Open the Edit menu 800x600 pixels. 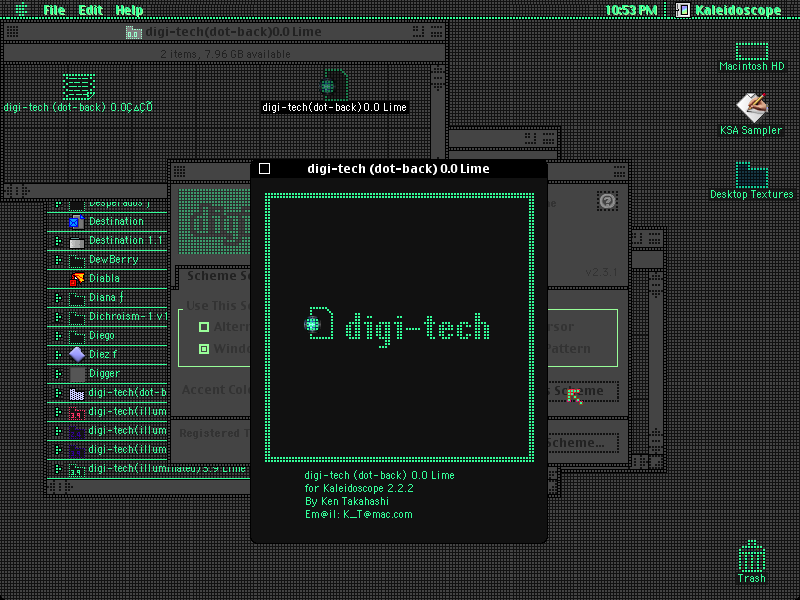[90, 10]
